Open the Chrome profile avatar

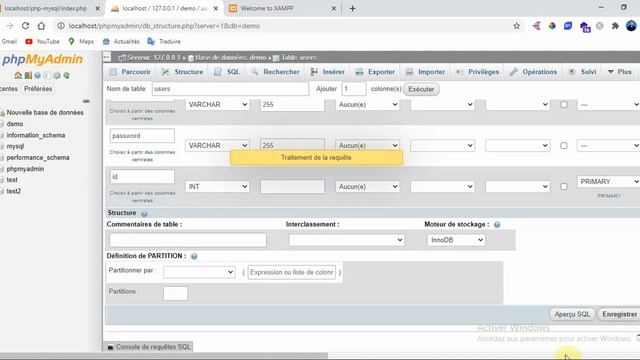(631, 26)
